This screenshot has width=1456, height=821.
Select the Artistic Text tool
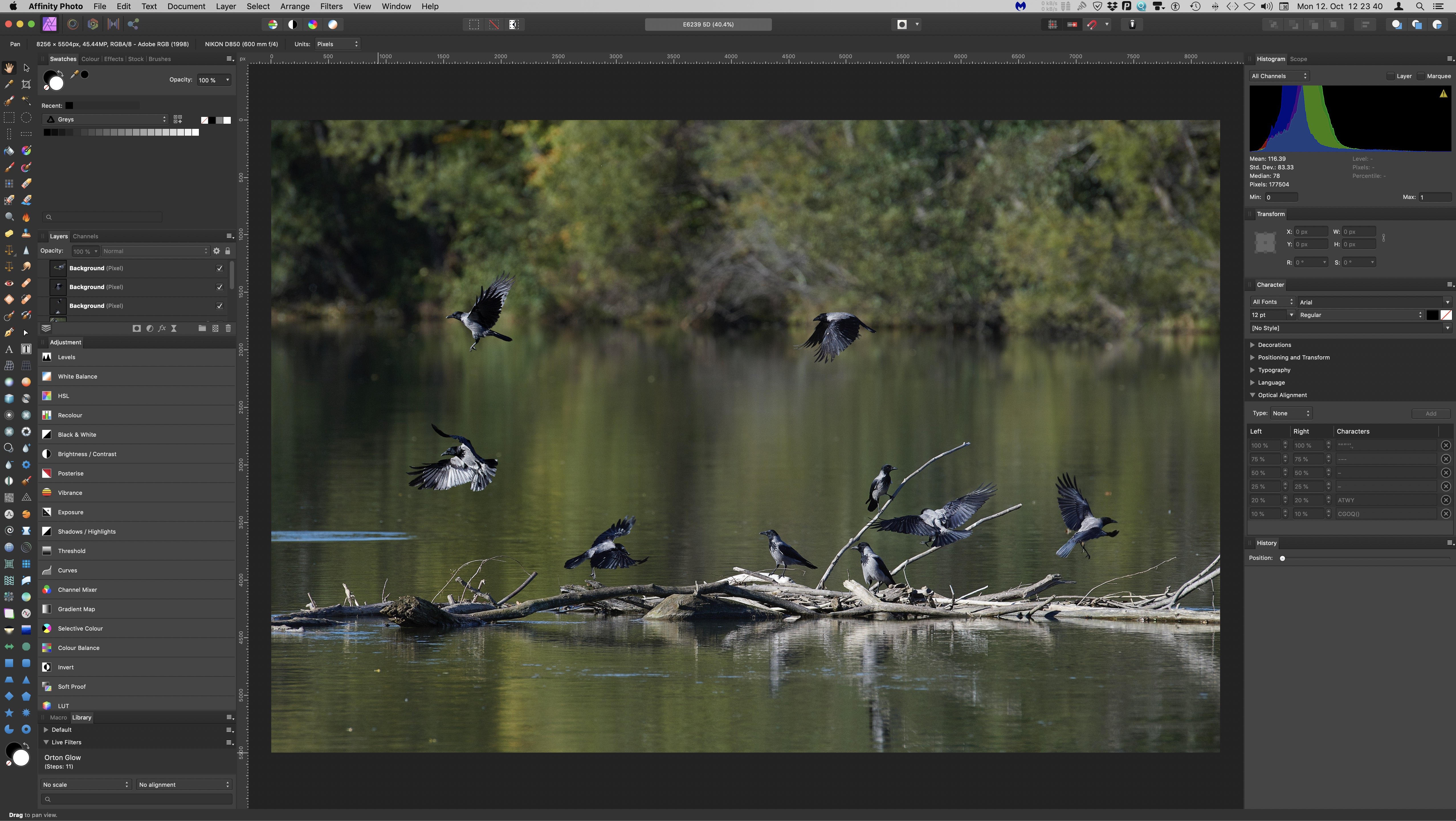tap(9, 349)
